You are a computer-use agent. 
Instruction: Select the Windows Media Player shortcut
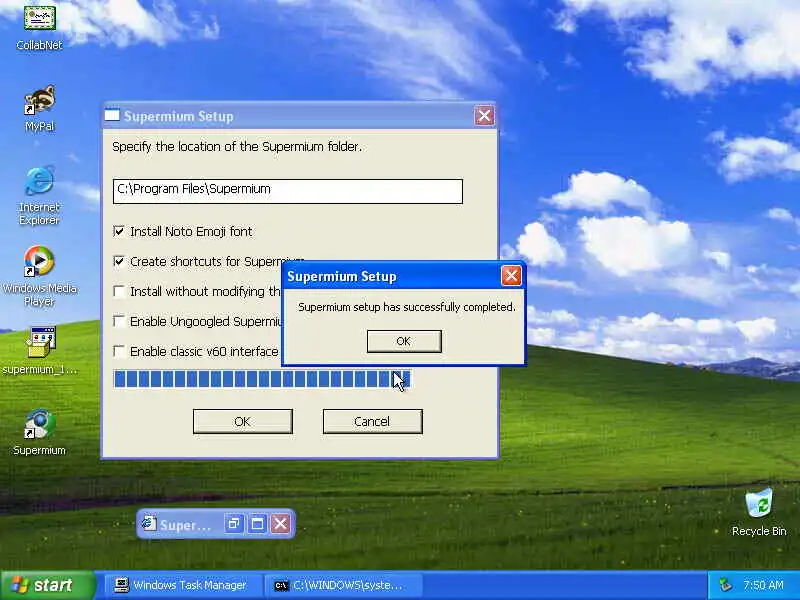[x=39, y=276]
